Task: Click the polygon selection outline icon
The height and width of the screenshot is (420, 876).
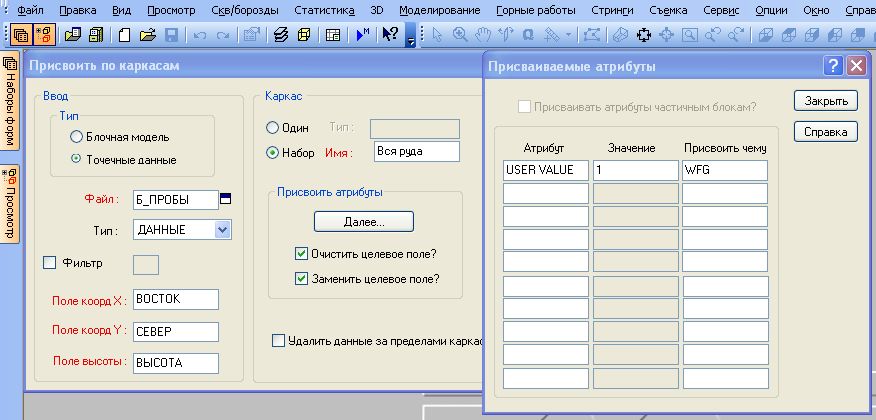Action: [x=592, y=35]
